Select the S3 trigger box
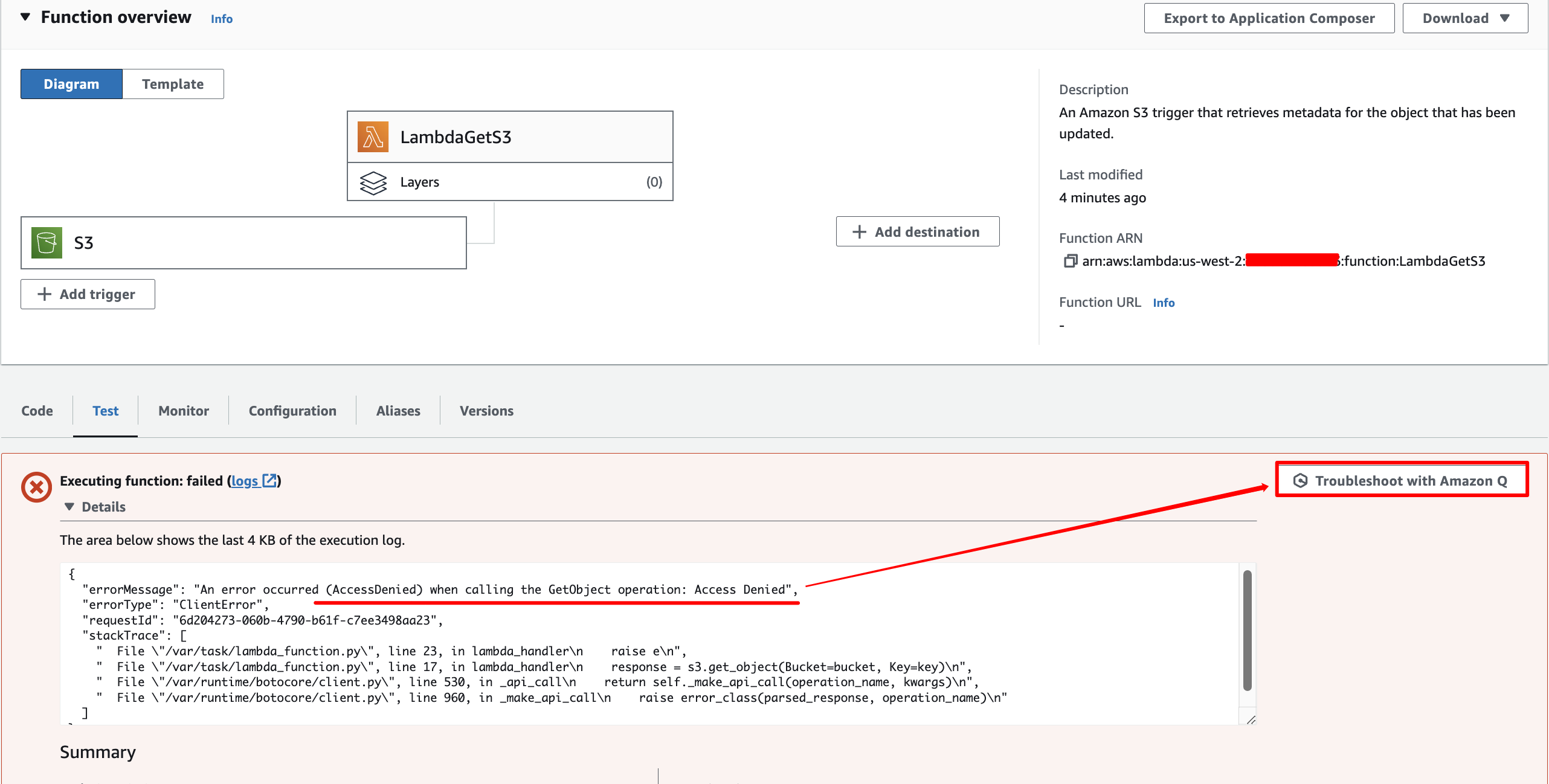The height and width of the screenshot is (784, 1549). (x=243, y=243)
